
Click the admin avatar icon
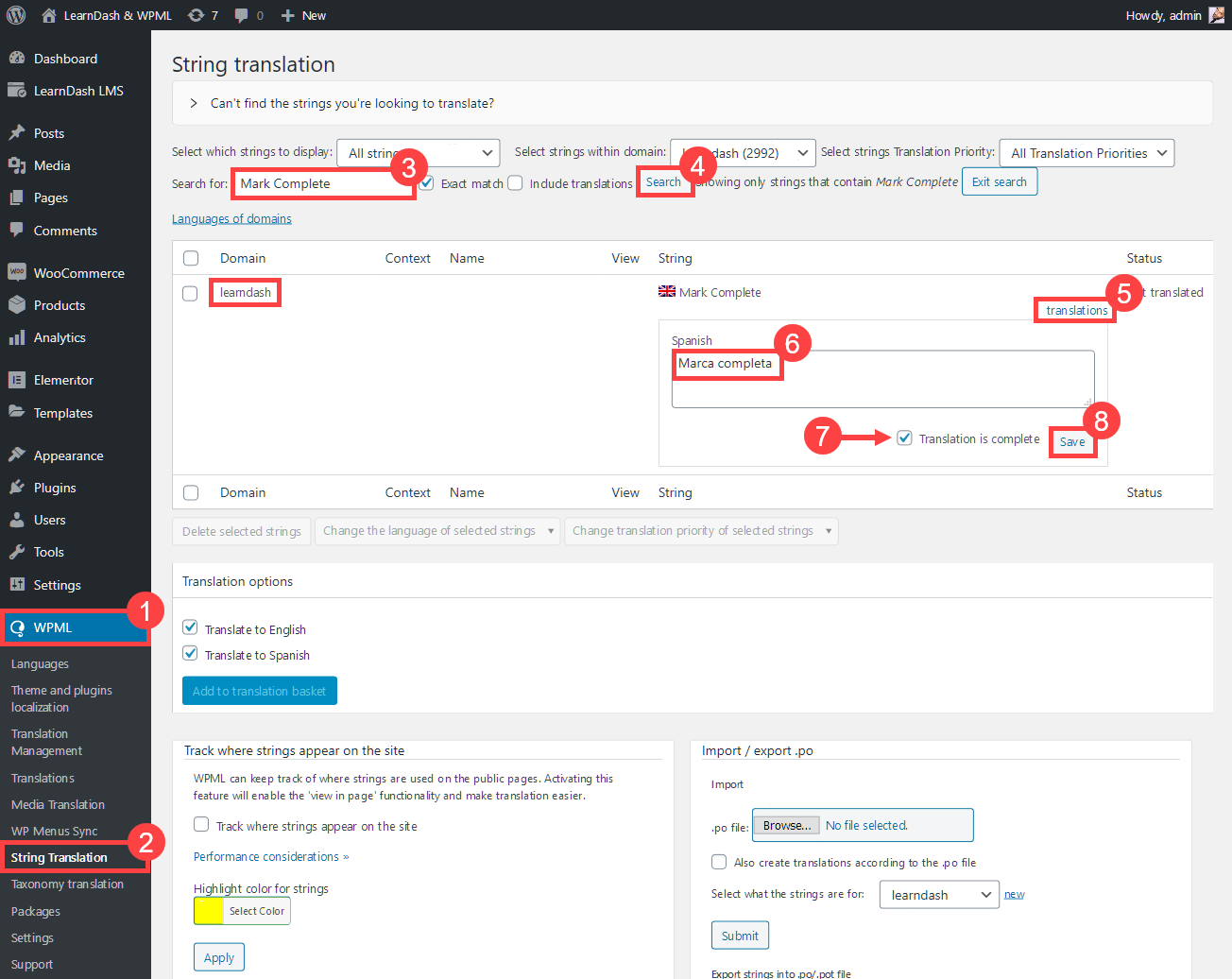[x=1217, y=15]
